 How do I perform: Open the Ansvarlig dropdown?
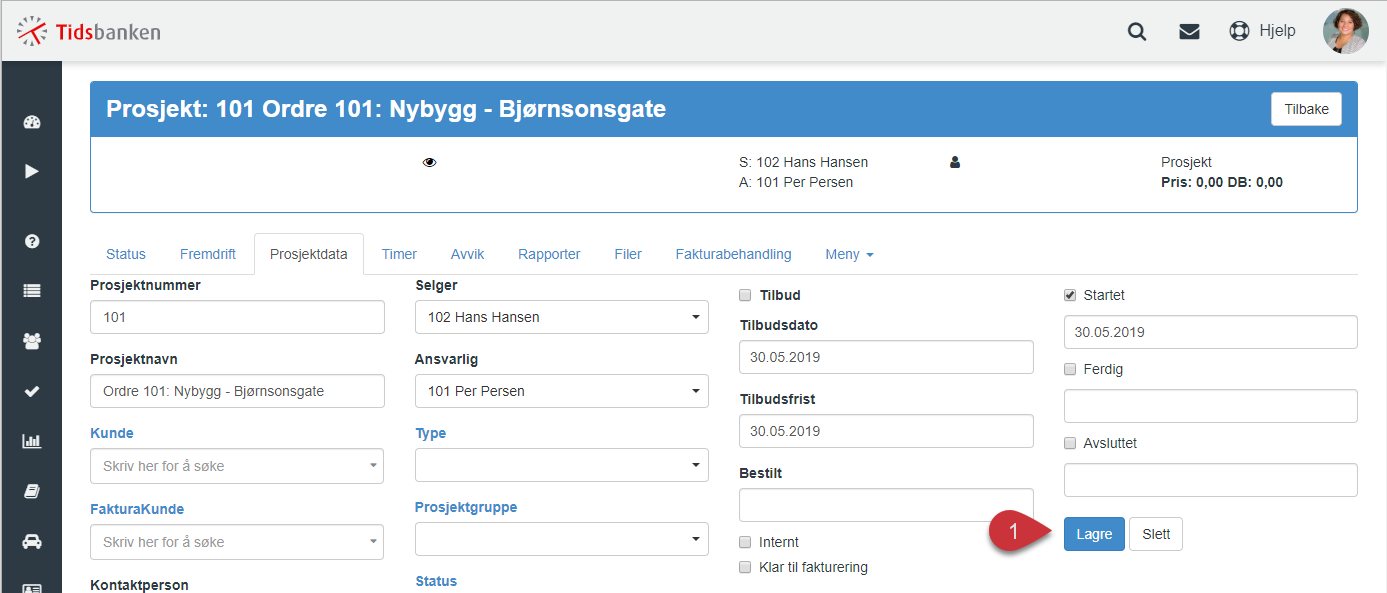pos(562,391)
